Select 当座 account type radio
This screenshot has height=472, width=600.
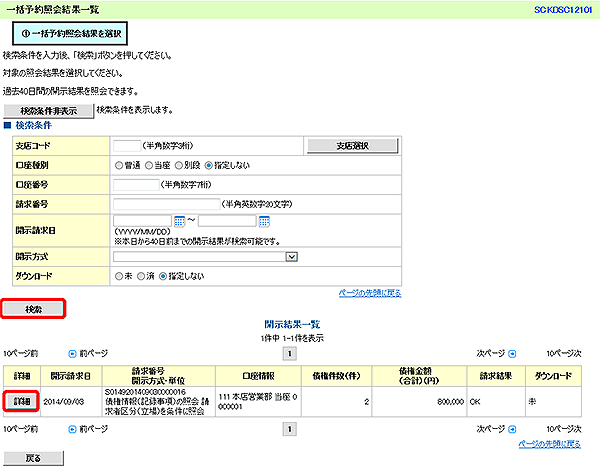point(149,165)
